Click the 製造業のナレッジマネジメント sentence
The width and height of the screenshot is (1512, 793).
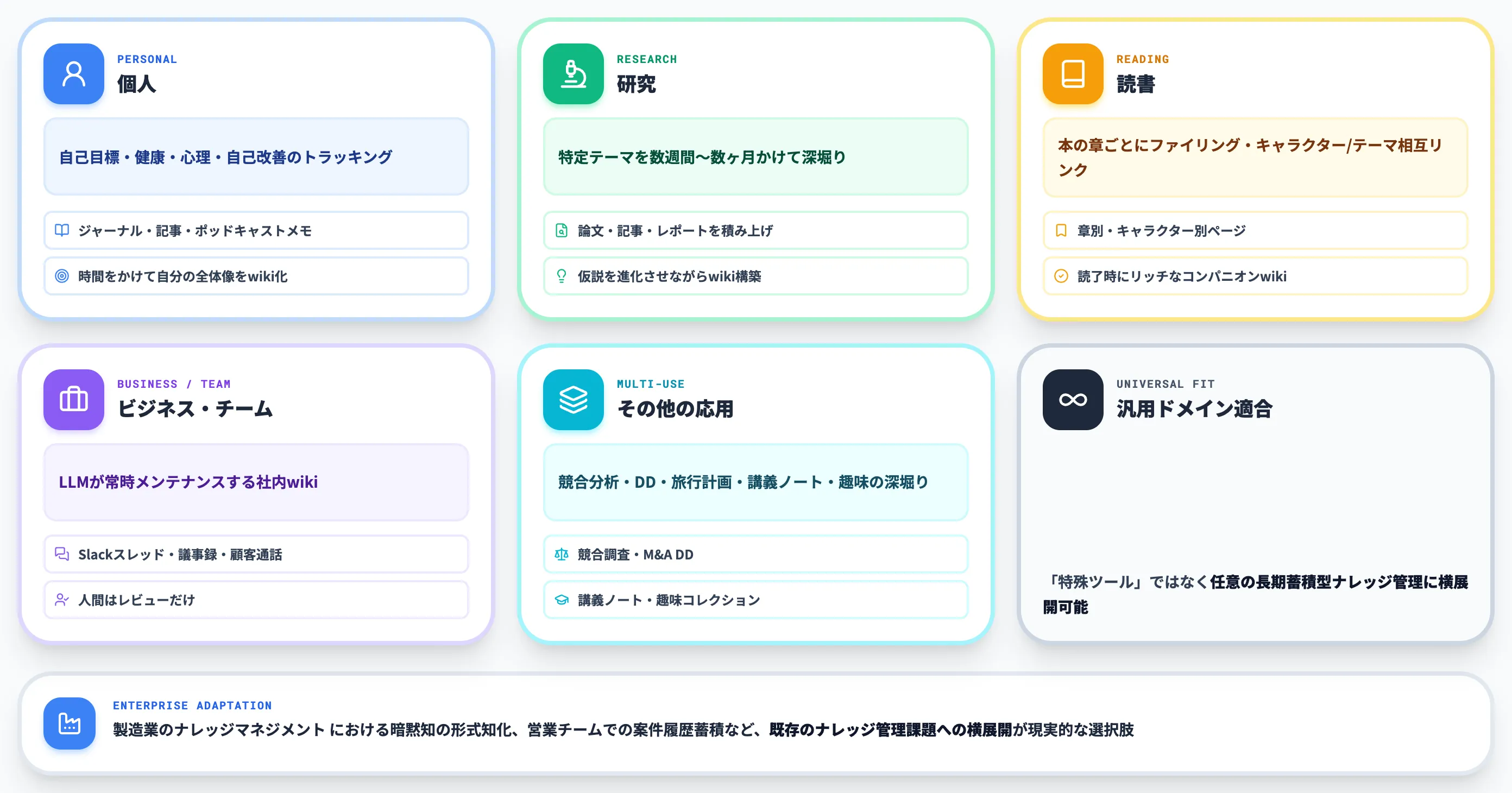pos(623,729)
